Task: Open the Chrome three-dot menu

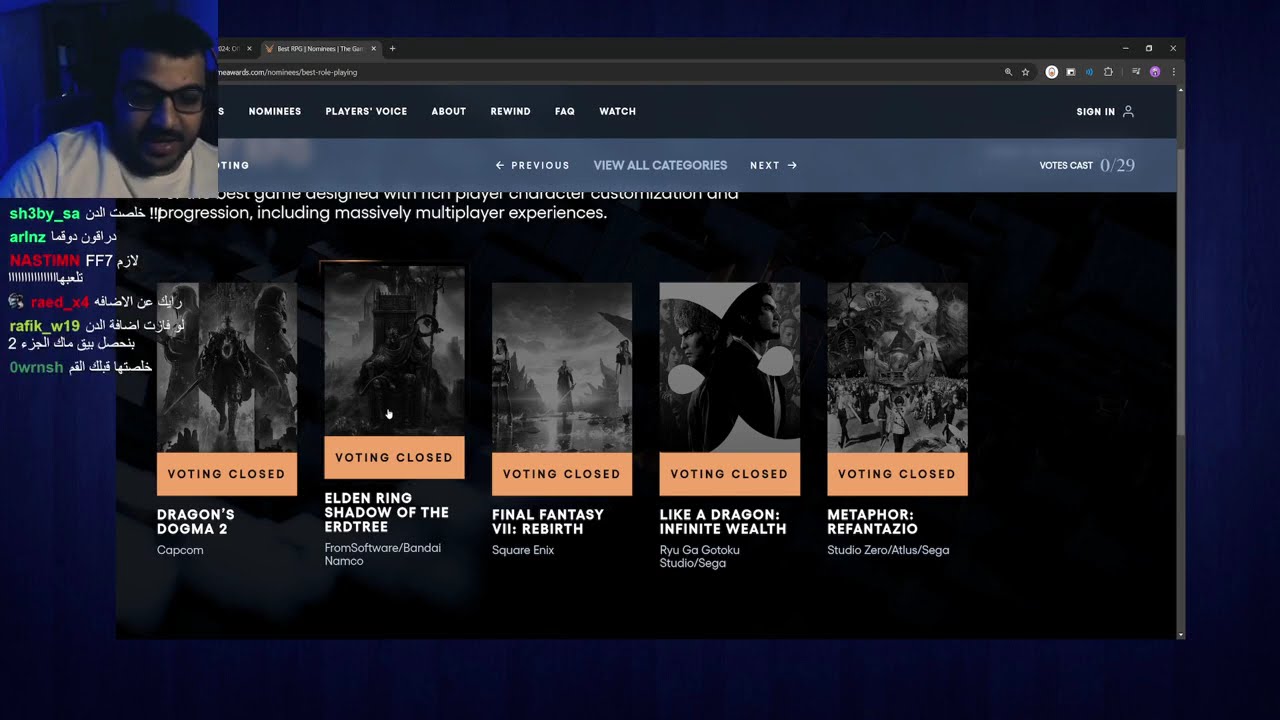Action: 1173,72
